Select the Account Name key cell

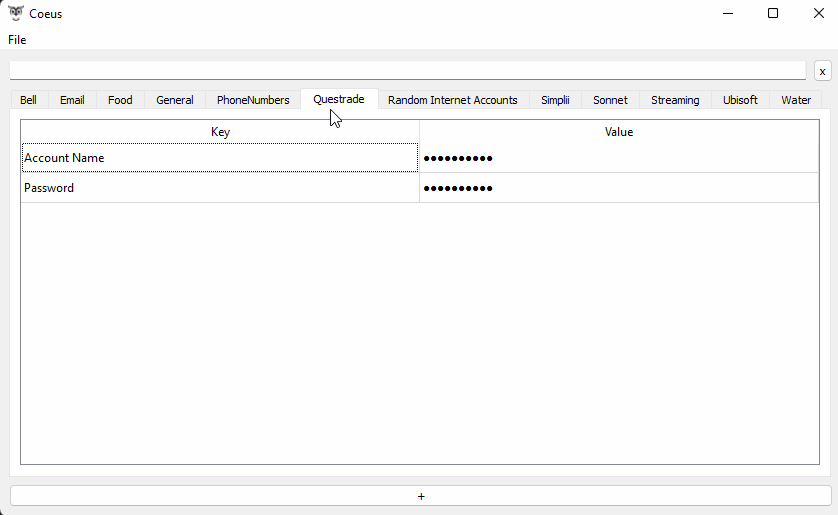pos(220,158)
